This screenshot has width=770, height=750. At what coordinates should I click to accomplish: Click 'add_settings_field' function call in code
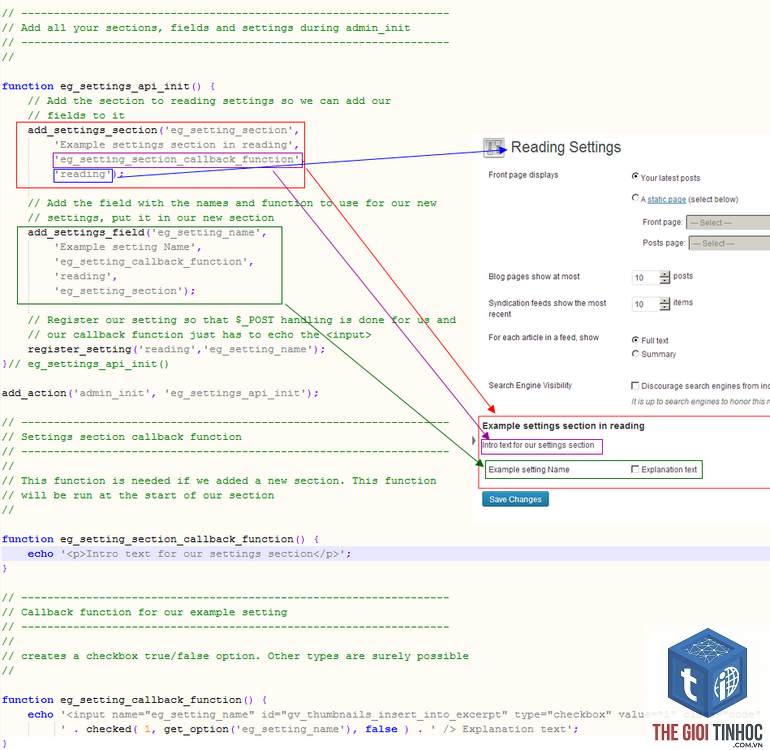[x=86, y=232]
